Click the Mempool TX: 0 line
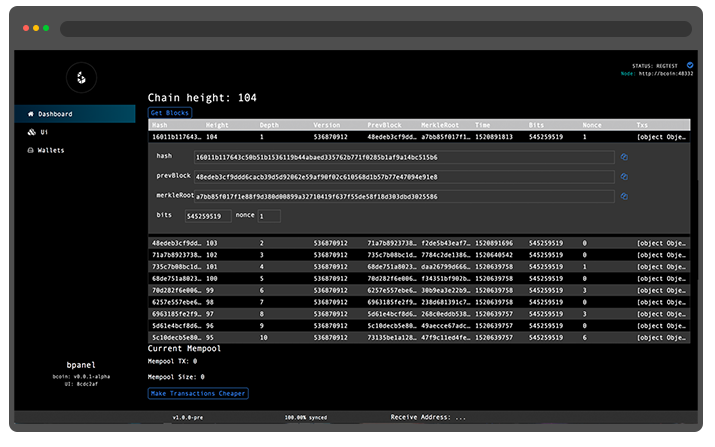This screenshot has width=715, height=447. click(x=172, y=361)
